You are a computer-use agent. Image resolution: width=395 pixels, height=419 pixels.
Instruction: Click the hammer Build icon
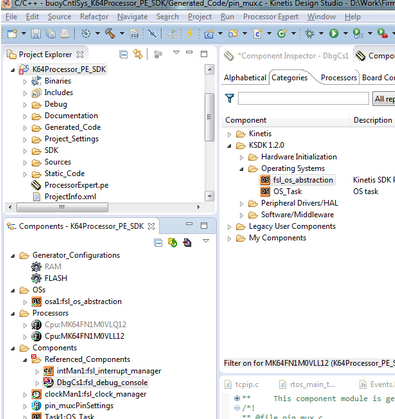(x=110, y=33)
